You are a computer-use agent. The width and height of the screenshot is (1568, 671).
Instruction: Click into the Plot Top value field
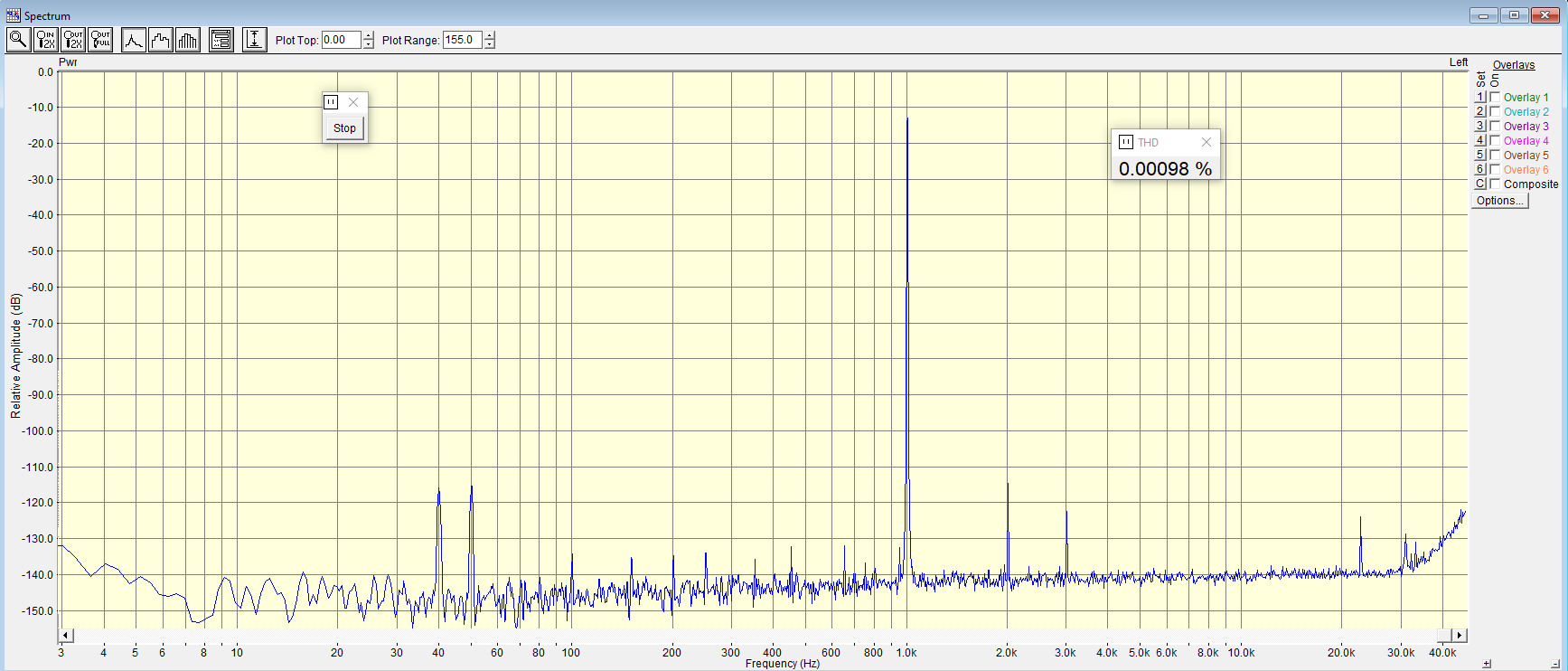342,40
